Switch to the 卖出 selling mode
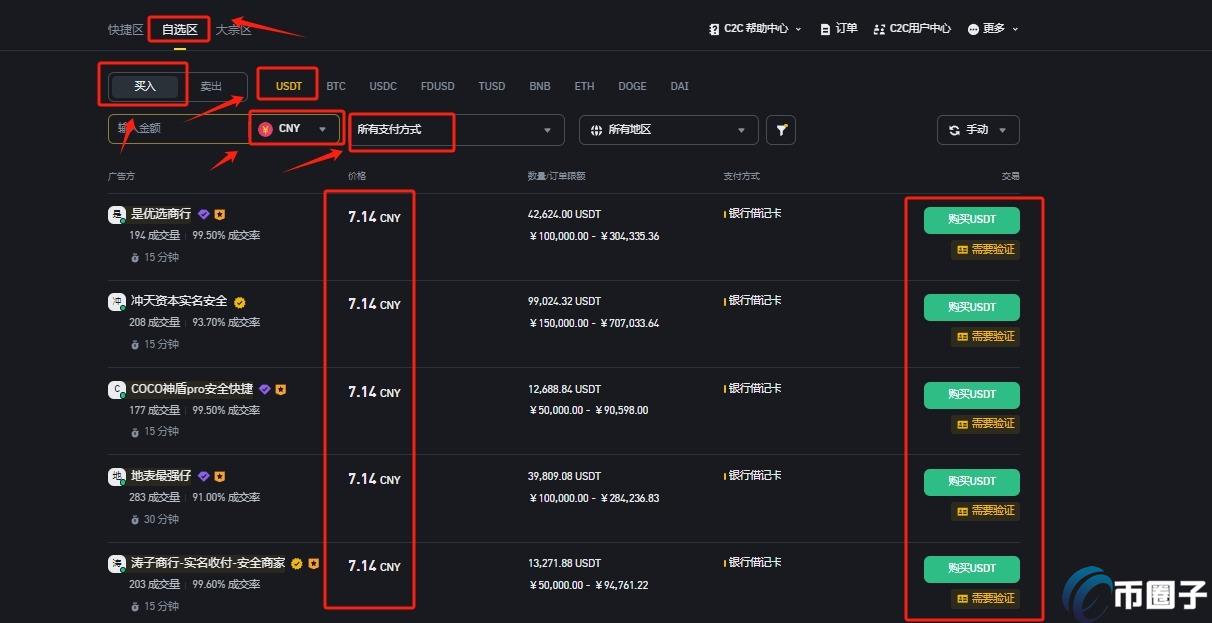The image size is (1212, 623). 211,86
